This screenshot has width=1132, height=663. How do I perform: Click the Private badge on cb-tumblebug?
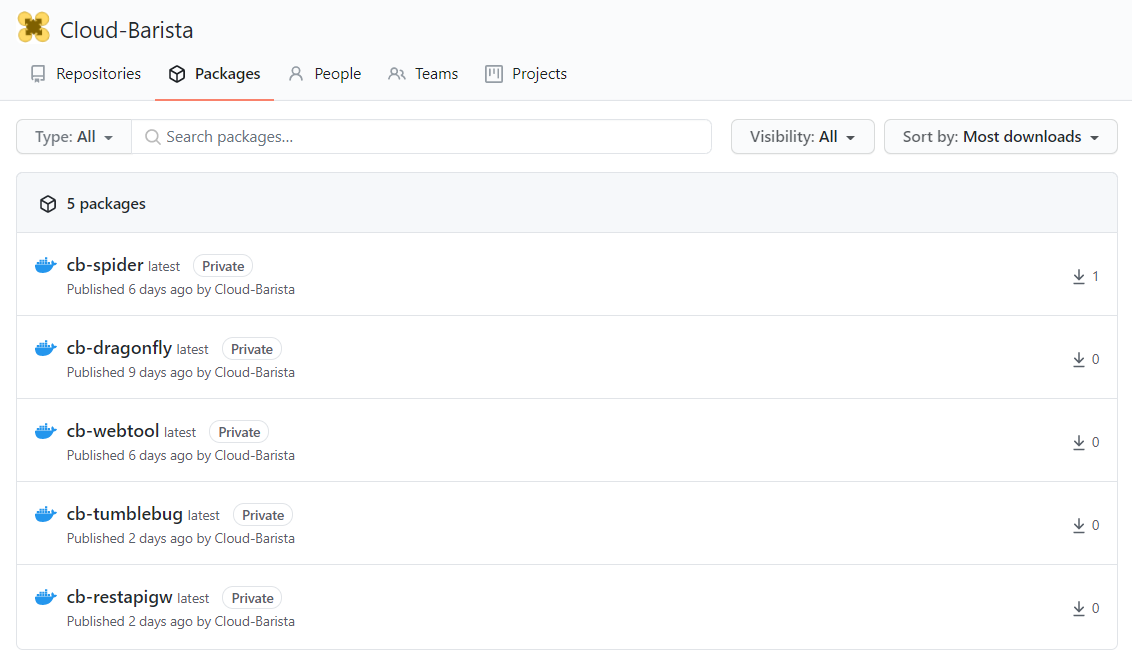tap(263, 515)
